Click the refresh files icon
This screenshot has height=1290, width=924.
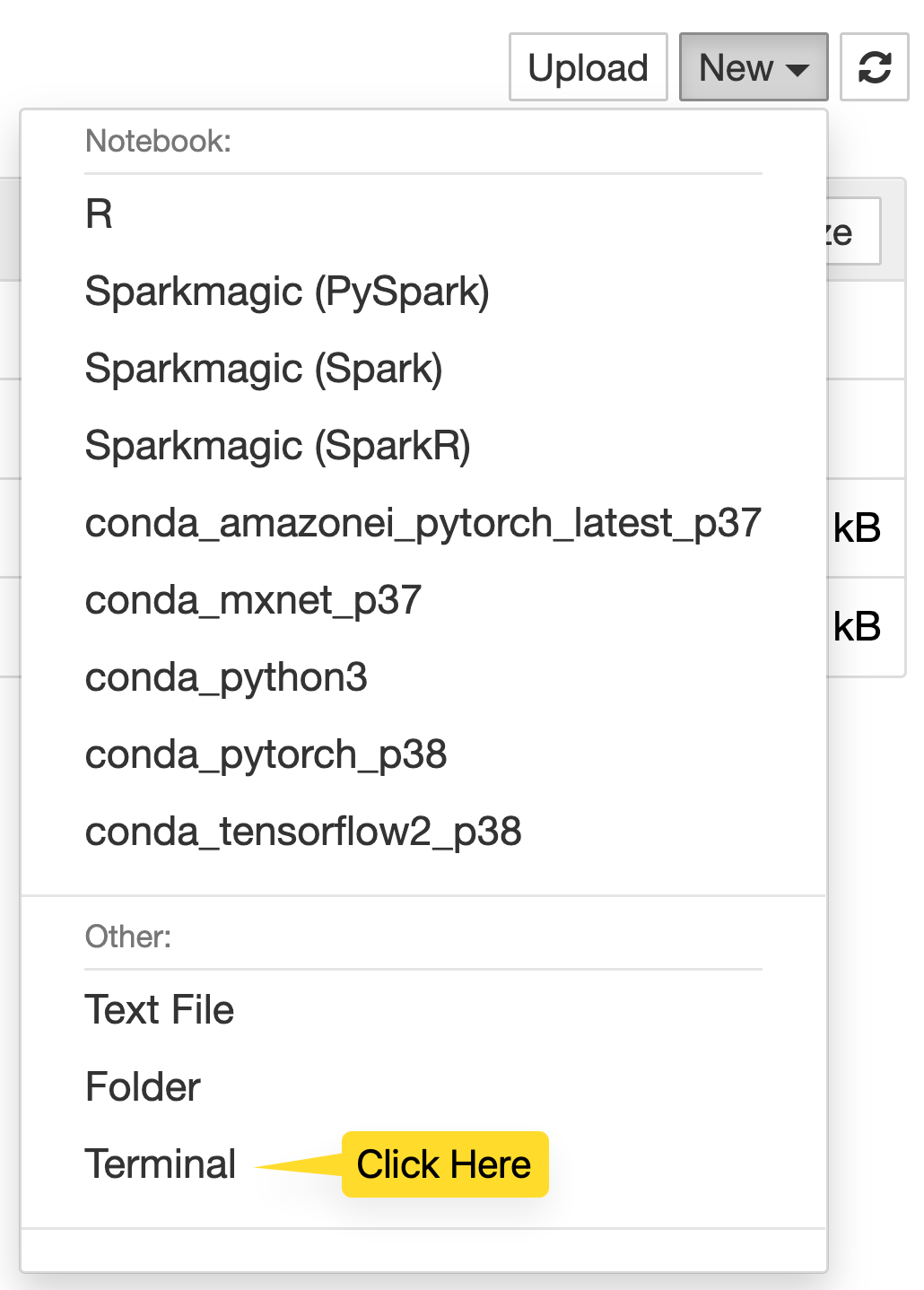(874, 66)
